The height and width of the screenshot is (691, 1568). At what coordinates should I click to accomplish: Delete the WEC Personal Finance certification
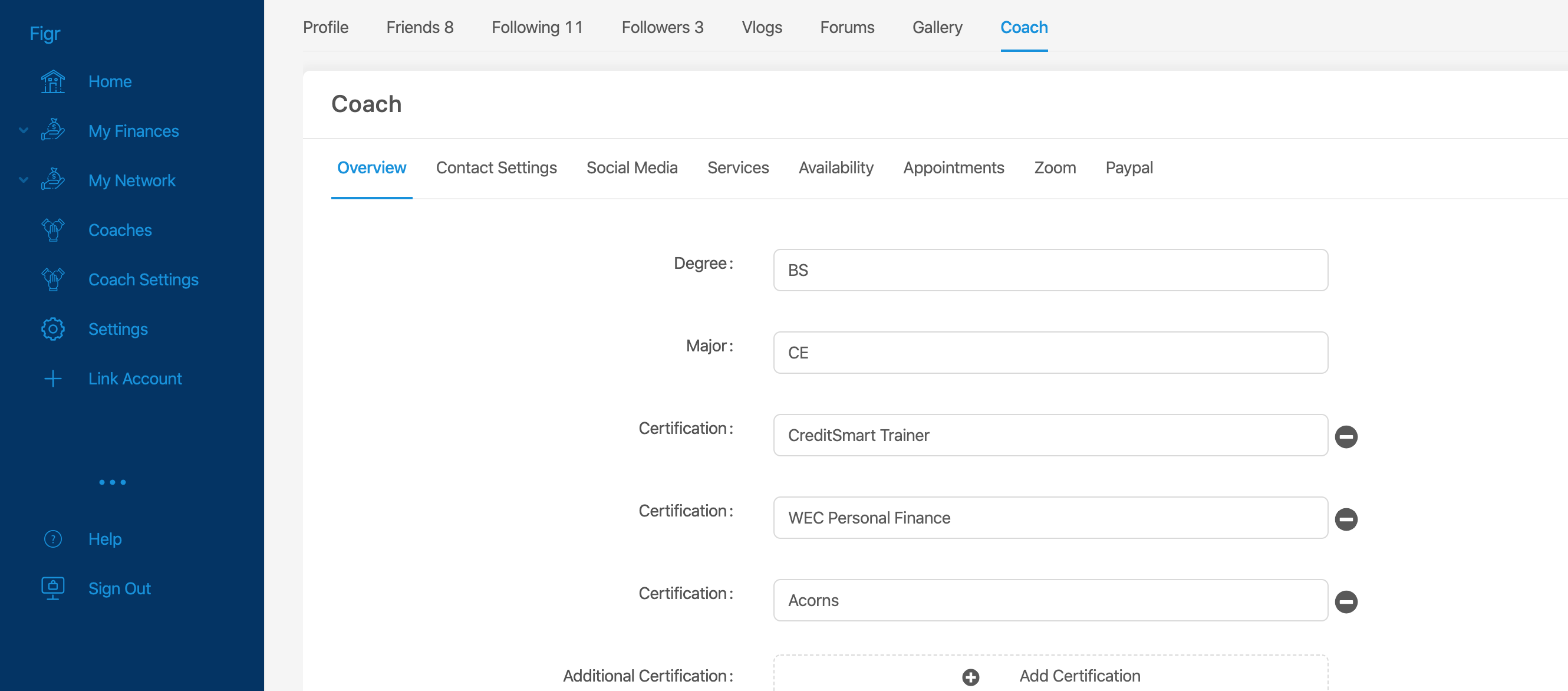coord(1346,519)
